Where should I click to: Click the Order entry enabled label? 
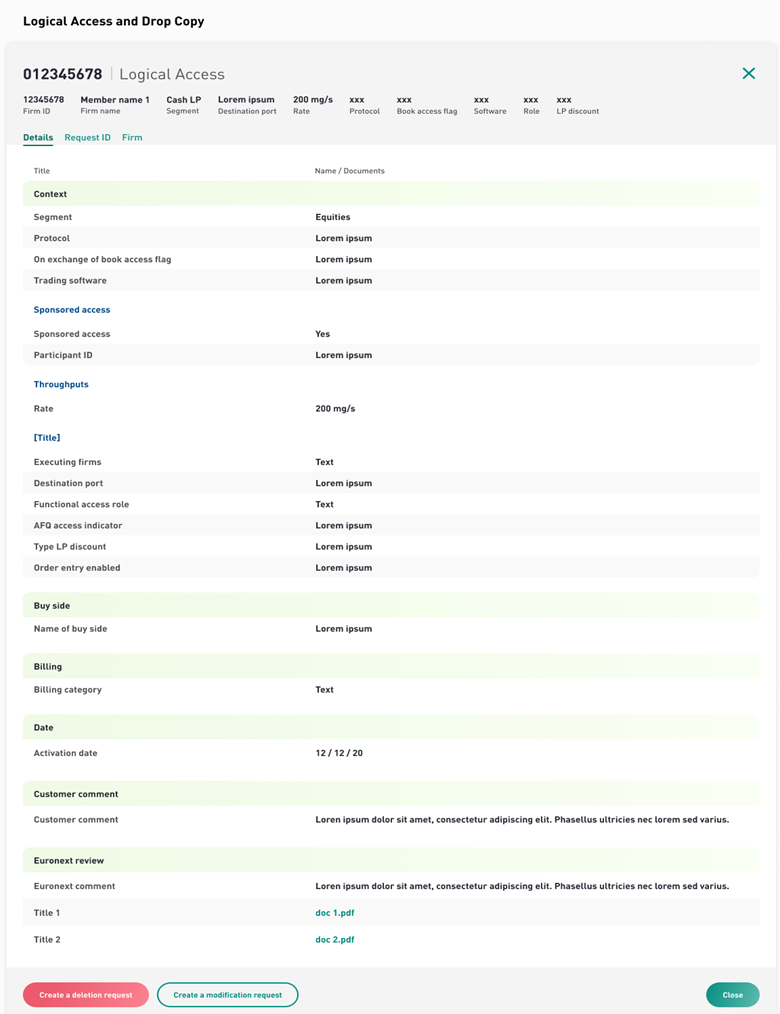pyautogui.click(x=77, y=568)
